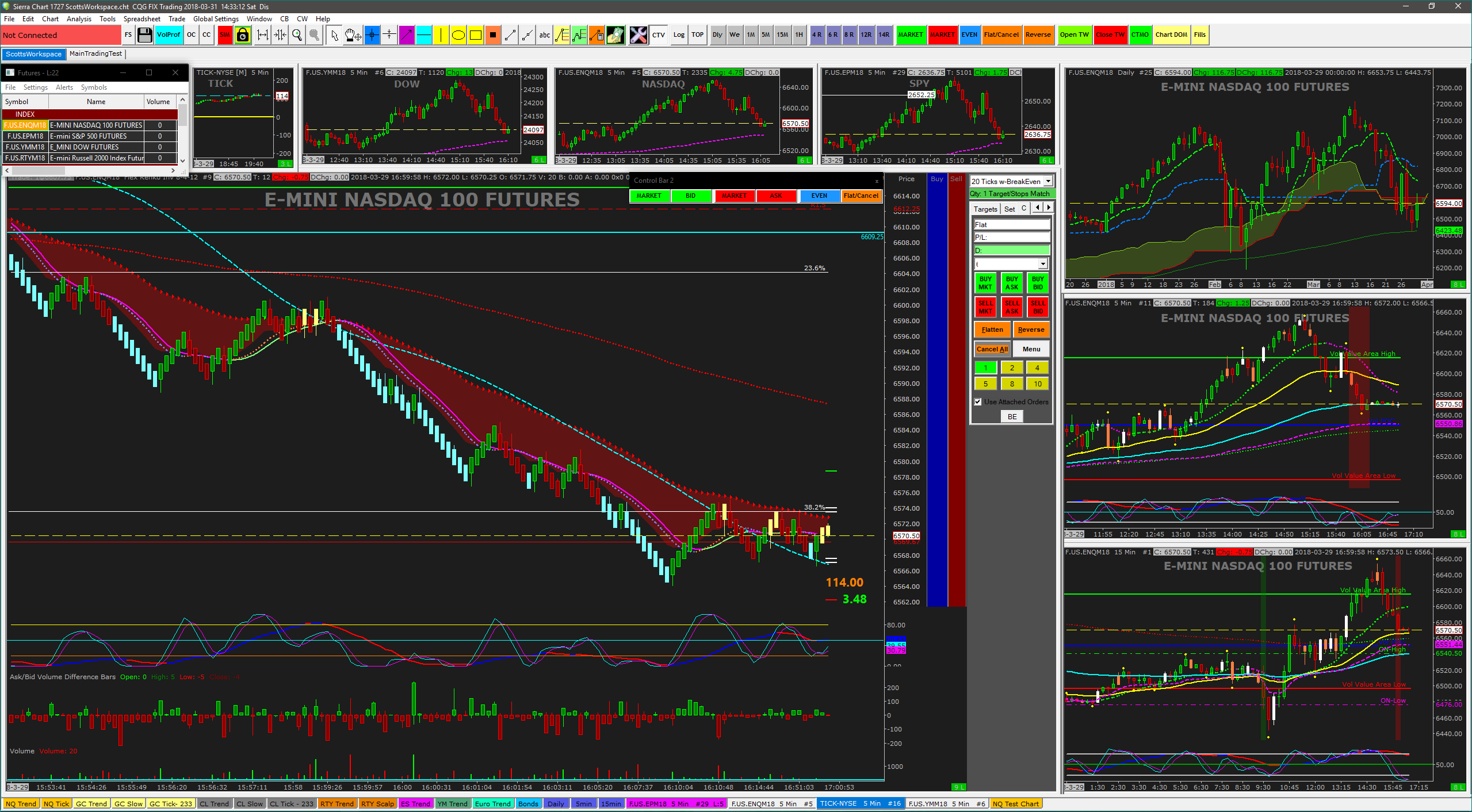Click the Cancel All button
Viewport: 1472px width, 812px height.
[x=992, y=349]
